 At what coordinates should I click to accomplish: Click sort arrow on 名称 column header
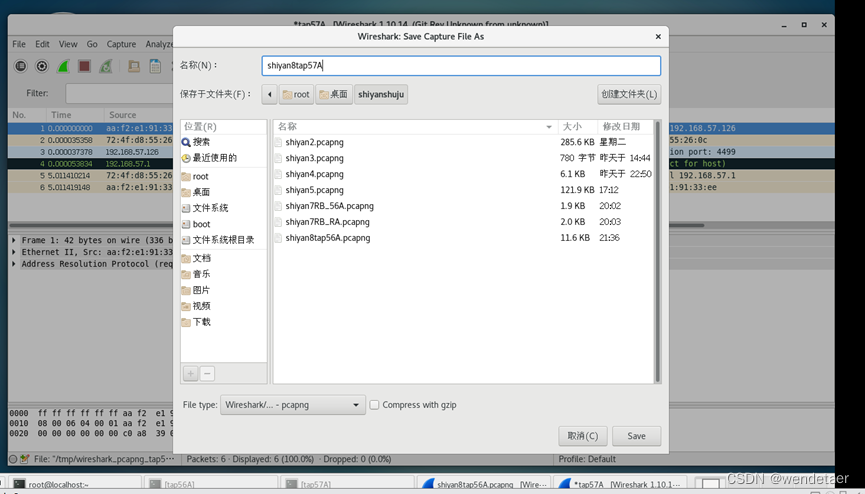pyautogui.click(x=549, y=127)
